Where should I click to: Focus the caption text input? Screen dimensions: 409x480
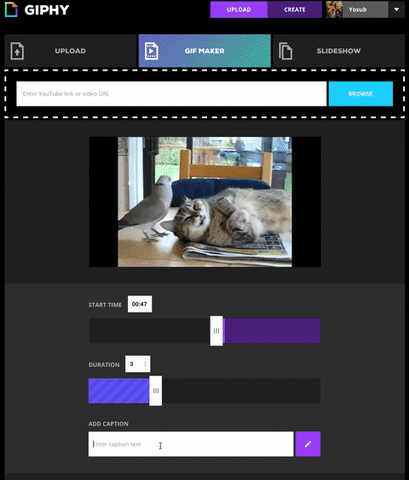click(x=191, y=444)
